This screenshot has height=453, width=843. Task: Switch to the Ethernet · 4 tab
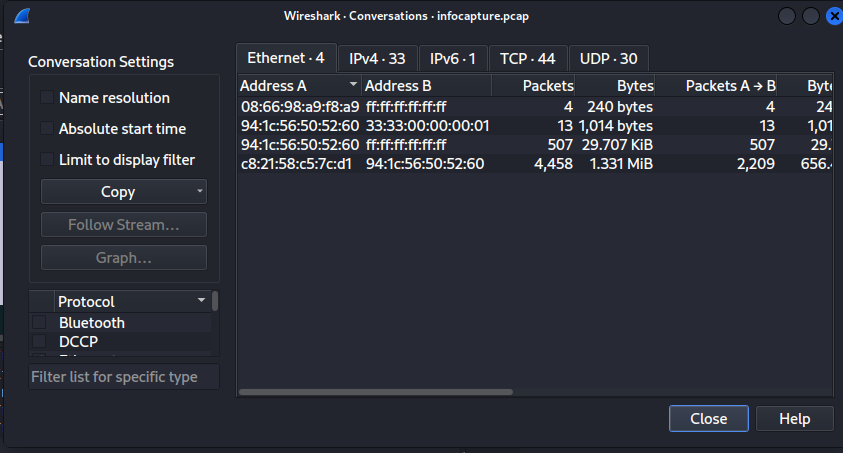coord(286,58)
